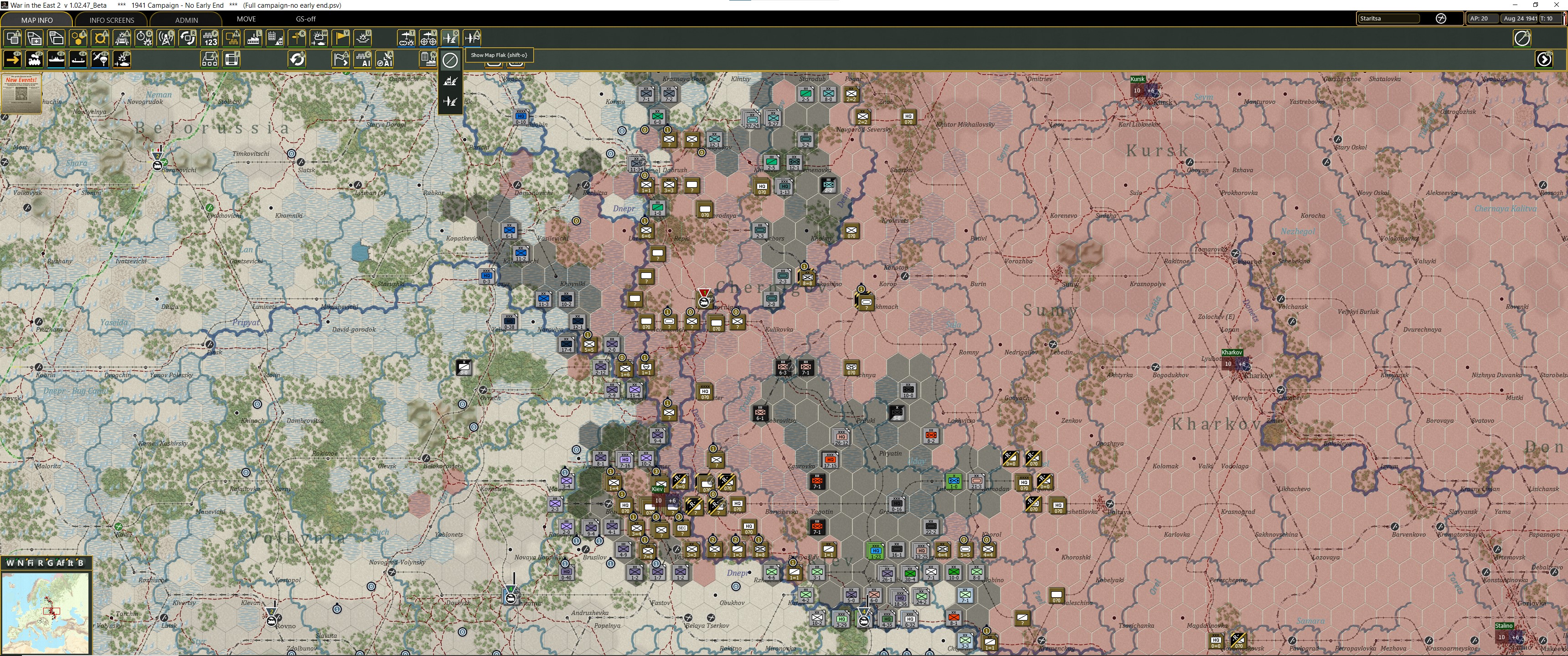Click the radio tower logistics icon (L)
The width and height of the screenshot is (1568, 656).
pyautogui.click(x=166, y=38)
